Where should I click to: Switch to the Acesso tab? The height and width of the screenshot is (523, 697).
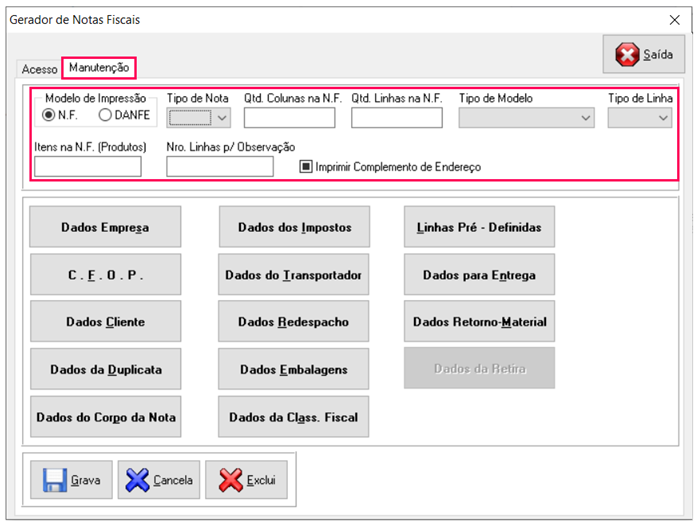(x=40, y=69)
